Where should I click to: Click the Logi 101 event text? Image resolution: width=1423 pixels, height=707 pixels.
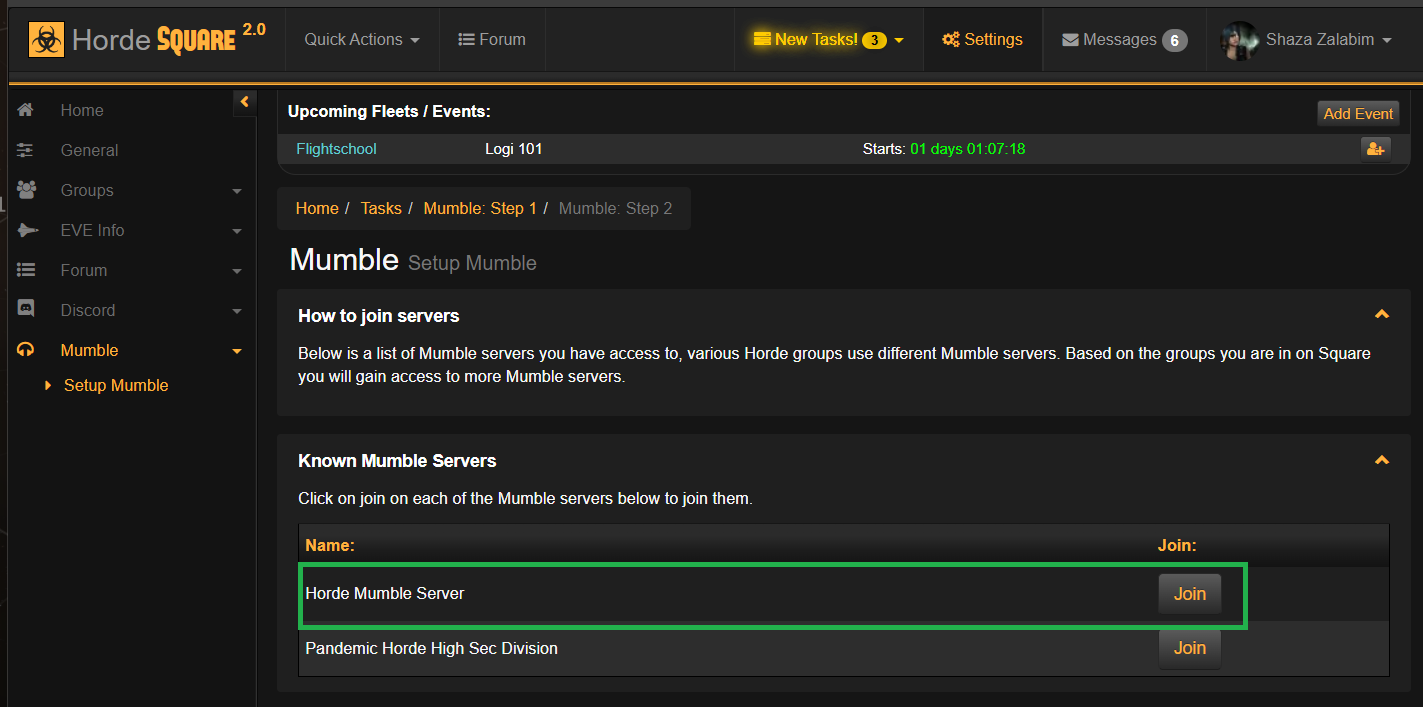pyautogui.click(x=514, y=149)
